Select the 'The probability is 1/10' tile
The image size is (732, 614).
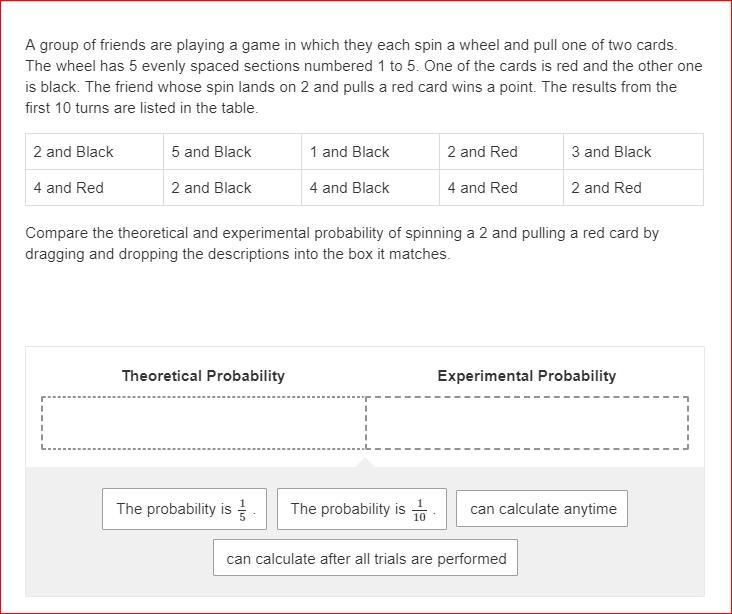tap(362, 509)
